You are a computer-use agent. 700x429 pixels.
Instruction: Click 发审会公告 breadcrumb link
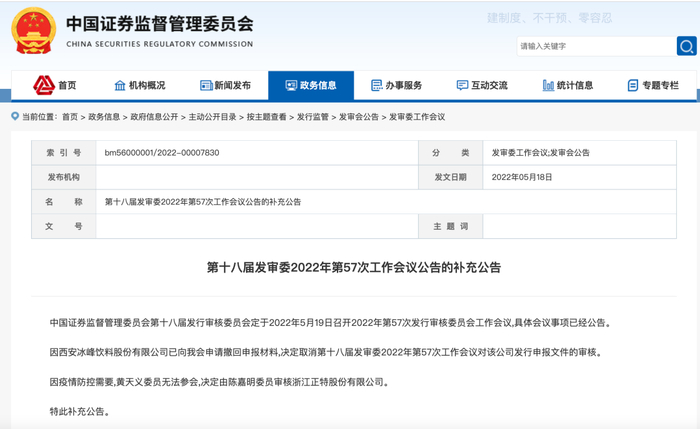click(359, 117)
